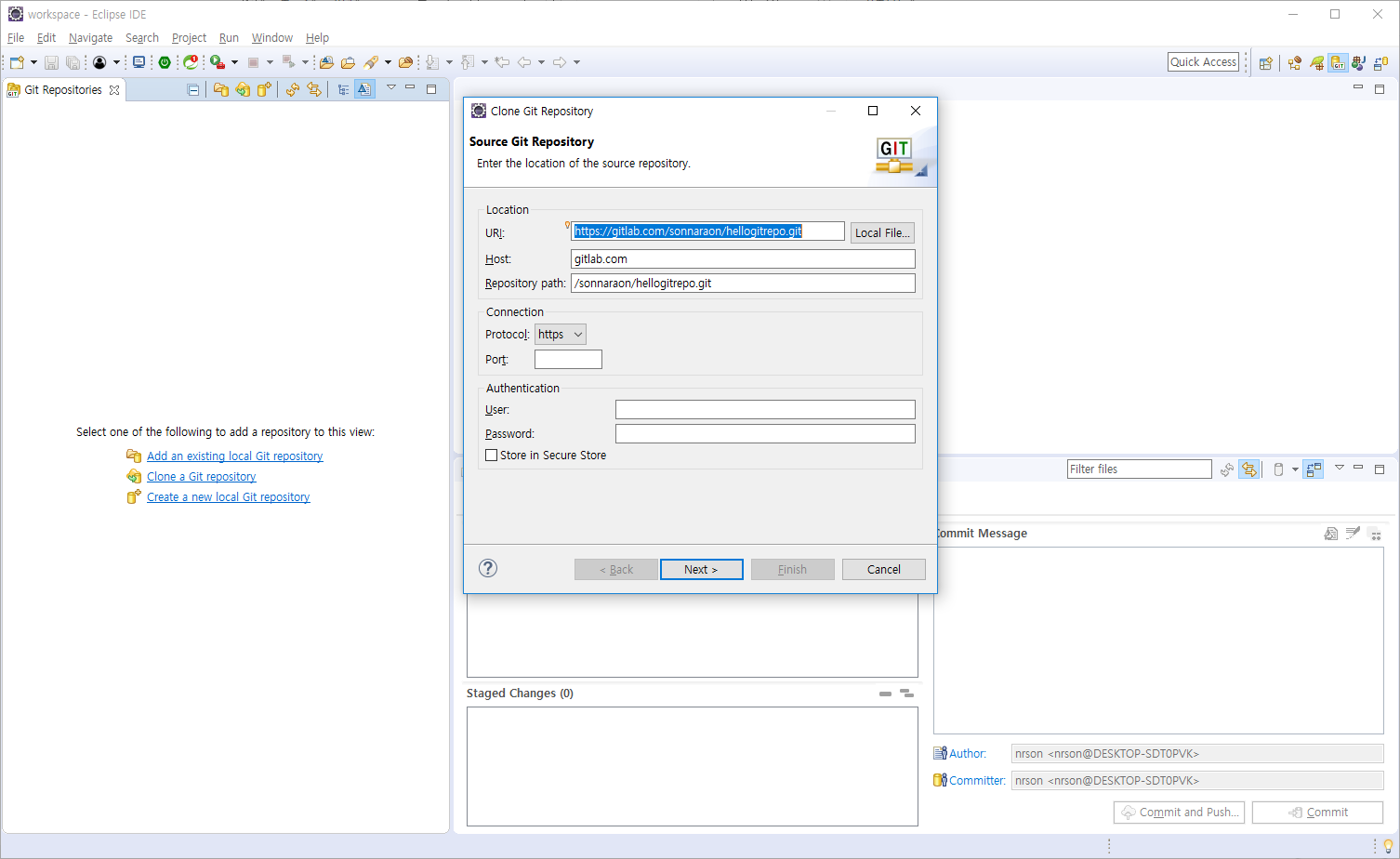
Task: Click the User authentication field
Action: click(765, 410)
